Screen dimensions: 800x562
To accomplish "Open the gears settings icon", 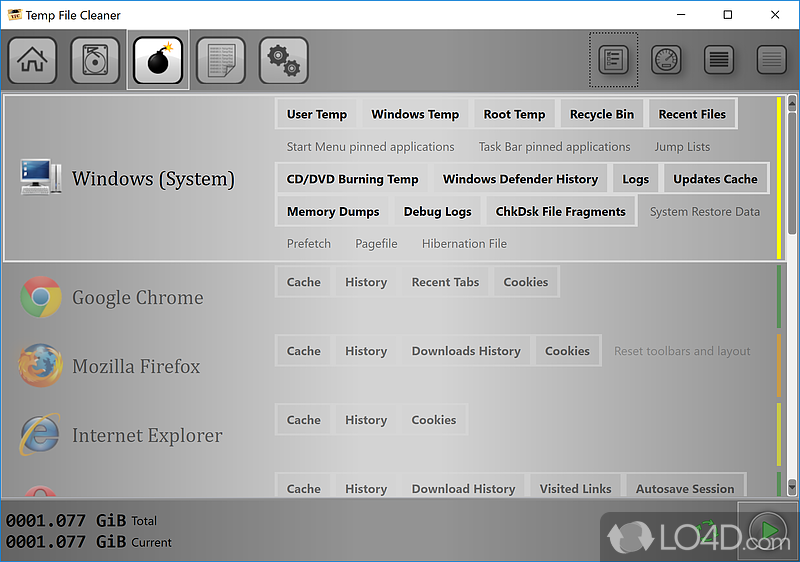I will [284, 60].
